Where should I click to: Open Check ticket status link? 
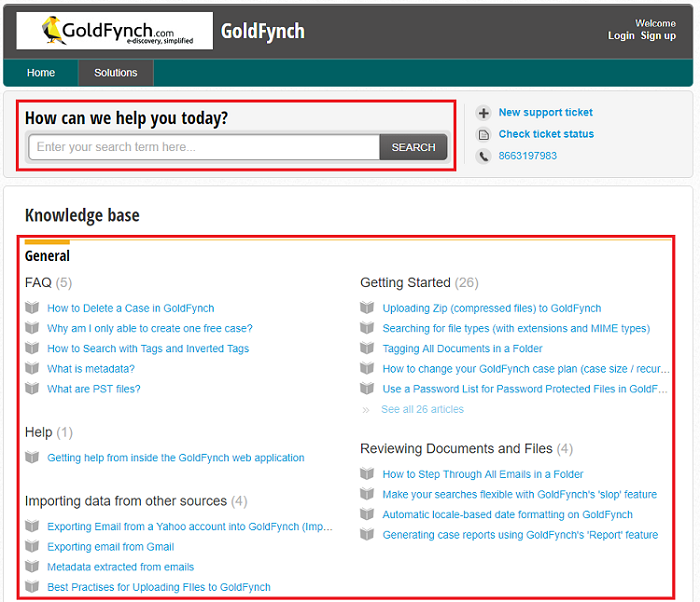click(546, 134)
